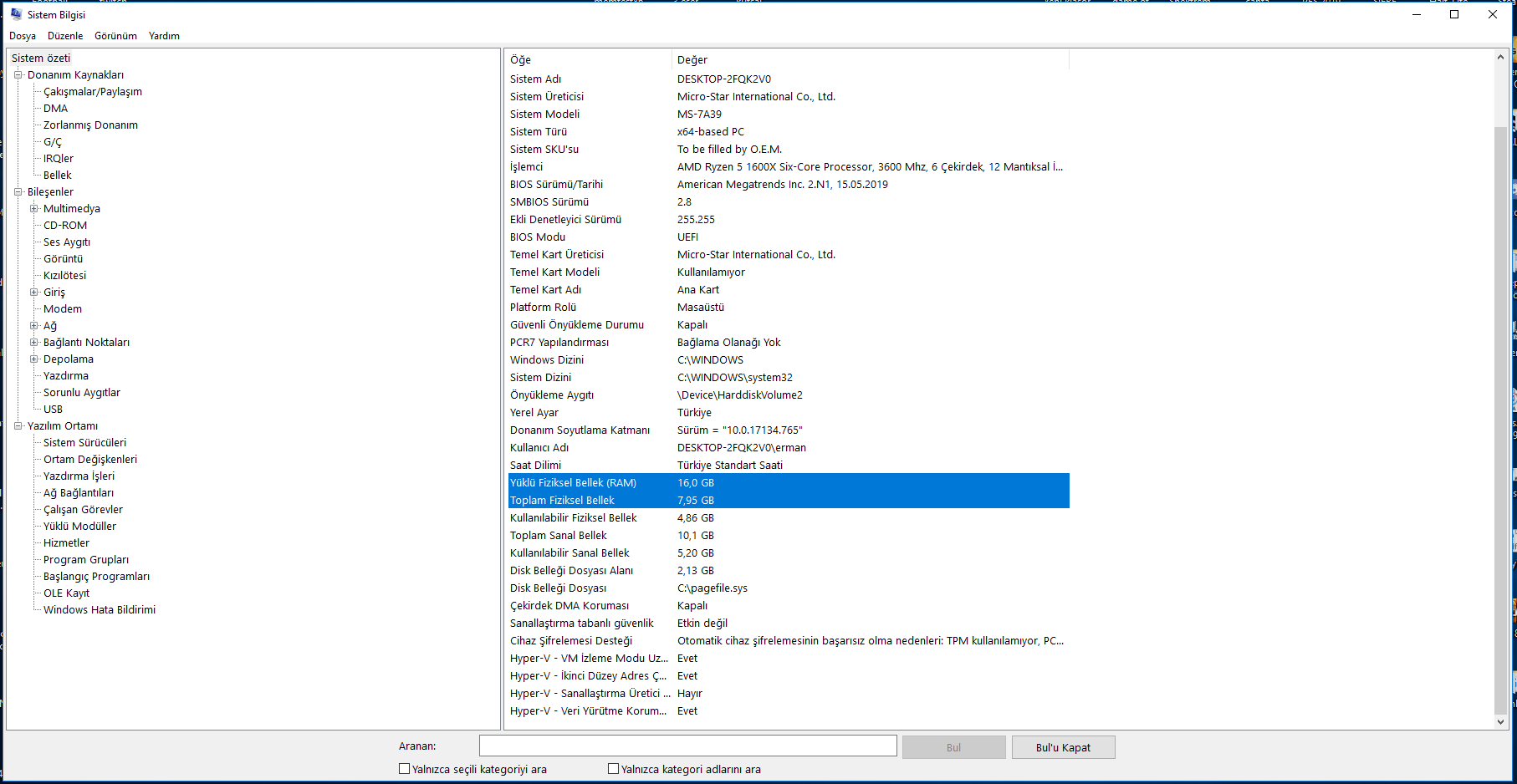The width and height of the screenshot is (1517, 784).
Task: Select the G/Ç tree item
Action: coord(53,142)
